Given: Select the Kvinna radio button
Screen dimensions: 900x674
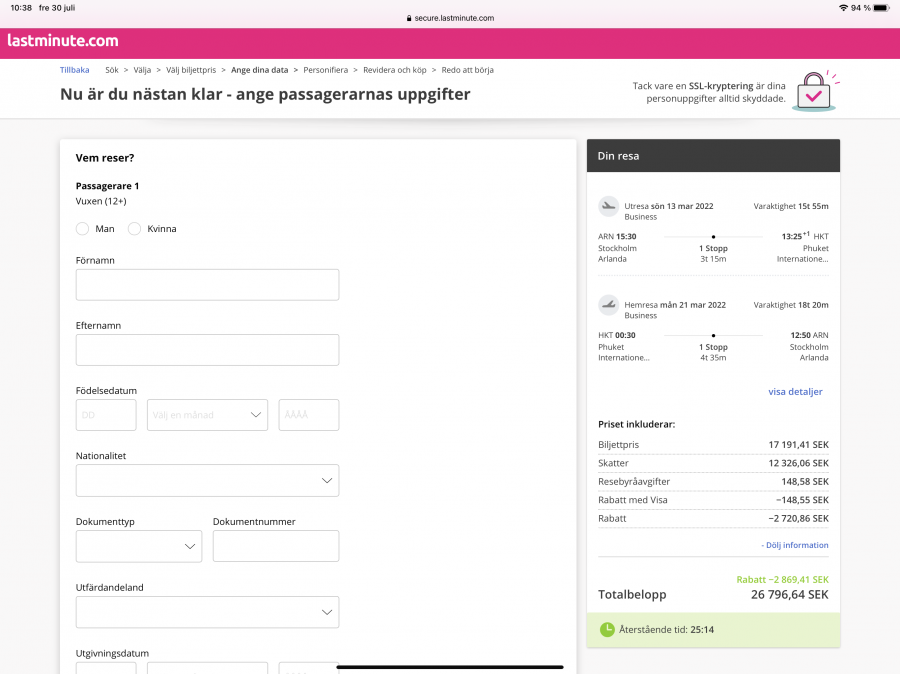Looking at the screenshot, I should click(135, 229).
